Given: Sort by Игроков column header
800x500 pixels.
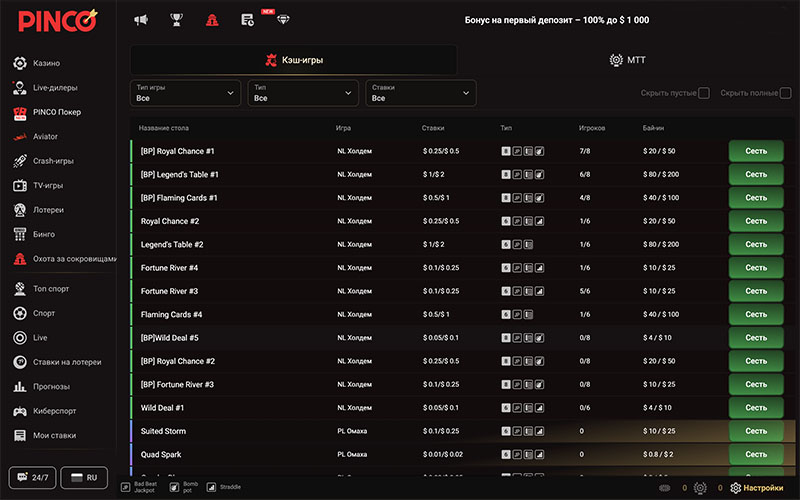Looking at the screenshot, I should click(592, 128).
